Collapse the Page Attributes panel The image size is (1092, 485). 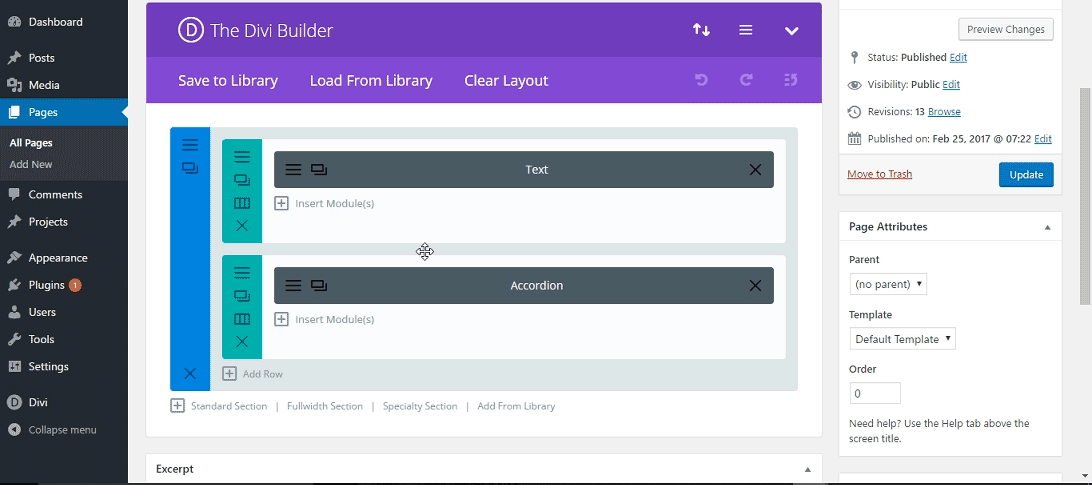pyautogui.click(x=1047, y=227)
